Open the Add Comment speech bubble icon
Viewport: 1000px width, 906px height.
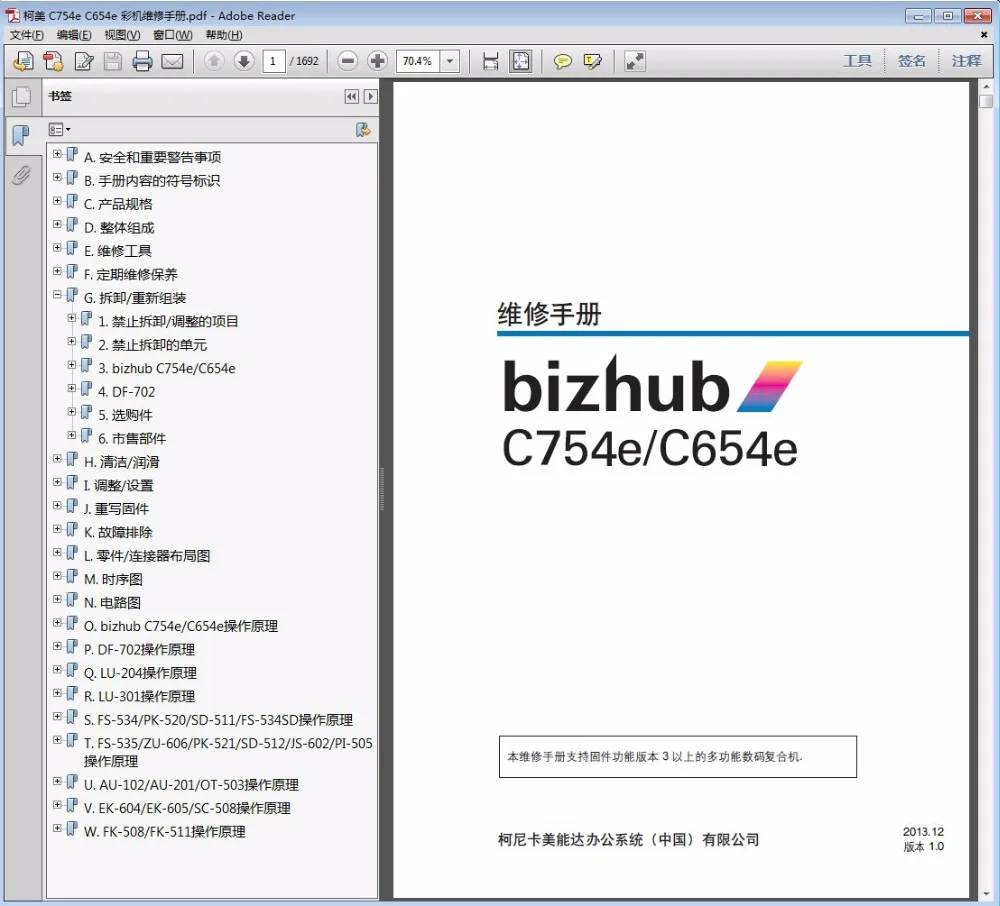click(x=563, y=61)
